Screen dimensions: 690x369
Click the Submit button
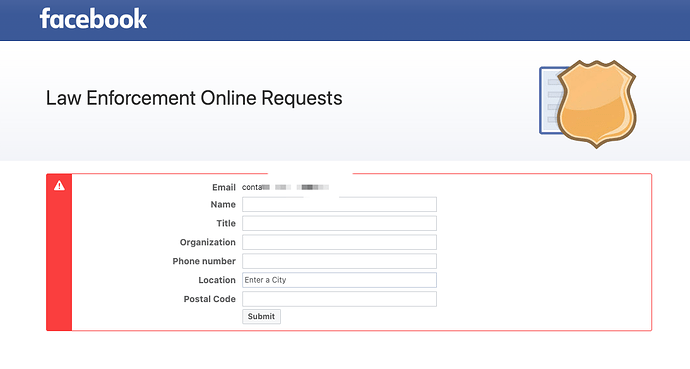(261, 317)
